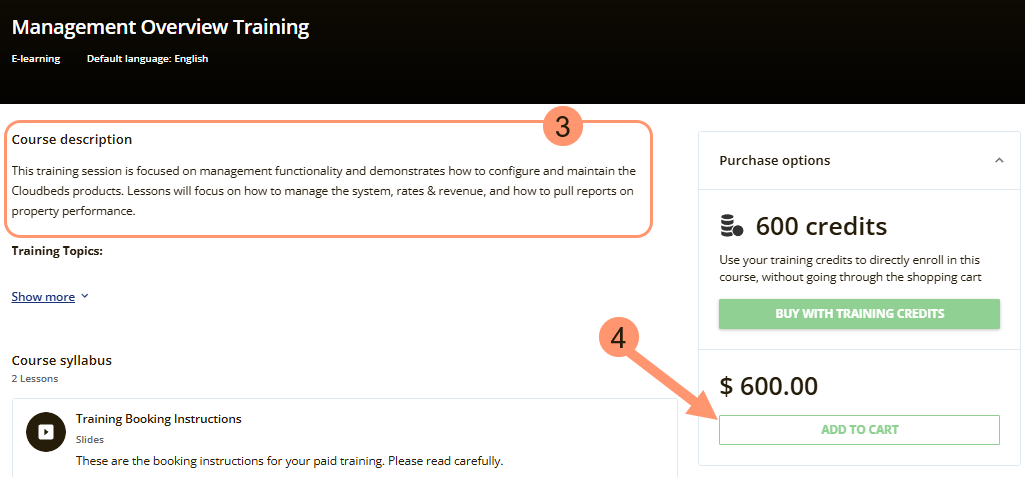Click the $ 600.00 price text

[x=768, y=385]
